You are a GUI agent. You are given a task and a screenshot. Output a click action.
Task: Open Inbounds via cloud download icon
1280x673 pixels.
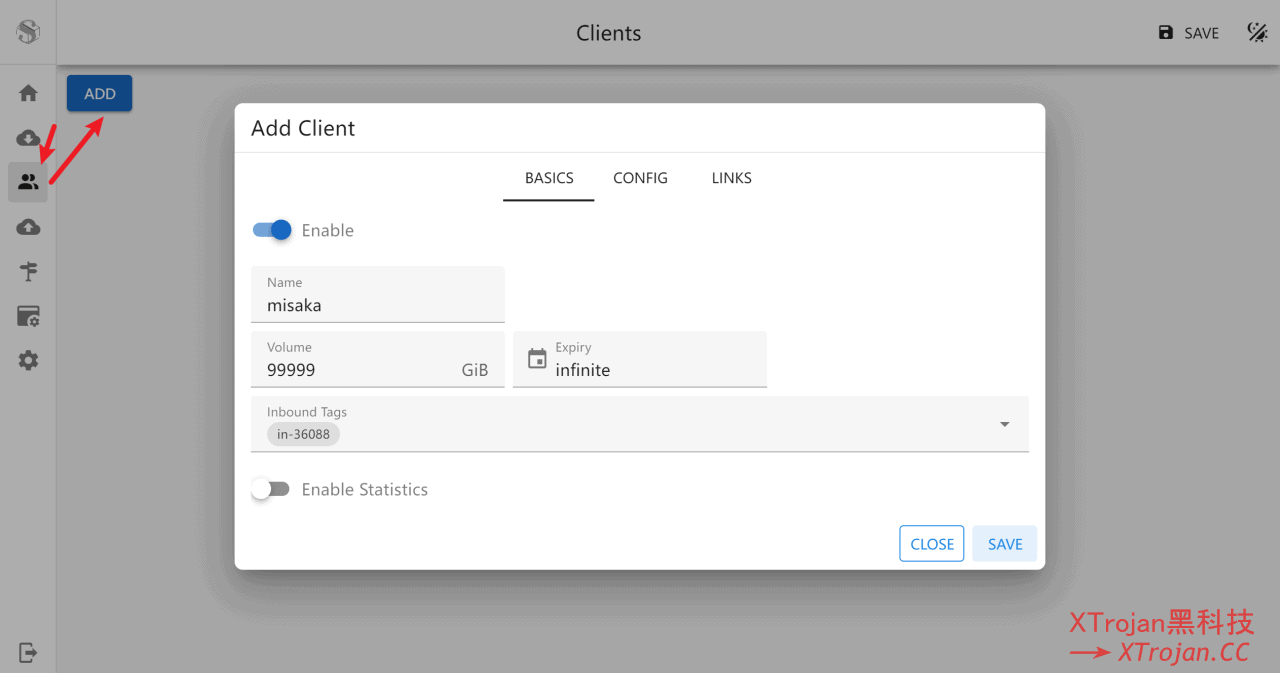[28, 138]
